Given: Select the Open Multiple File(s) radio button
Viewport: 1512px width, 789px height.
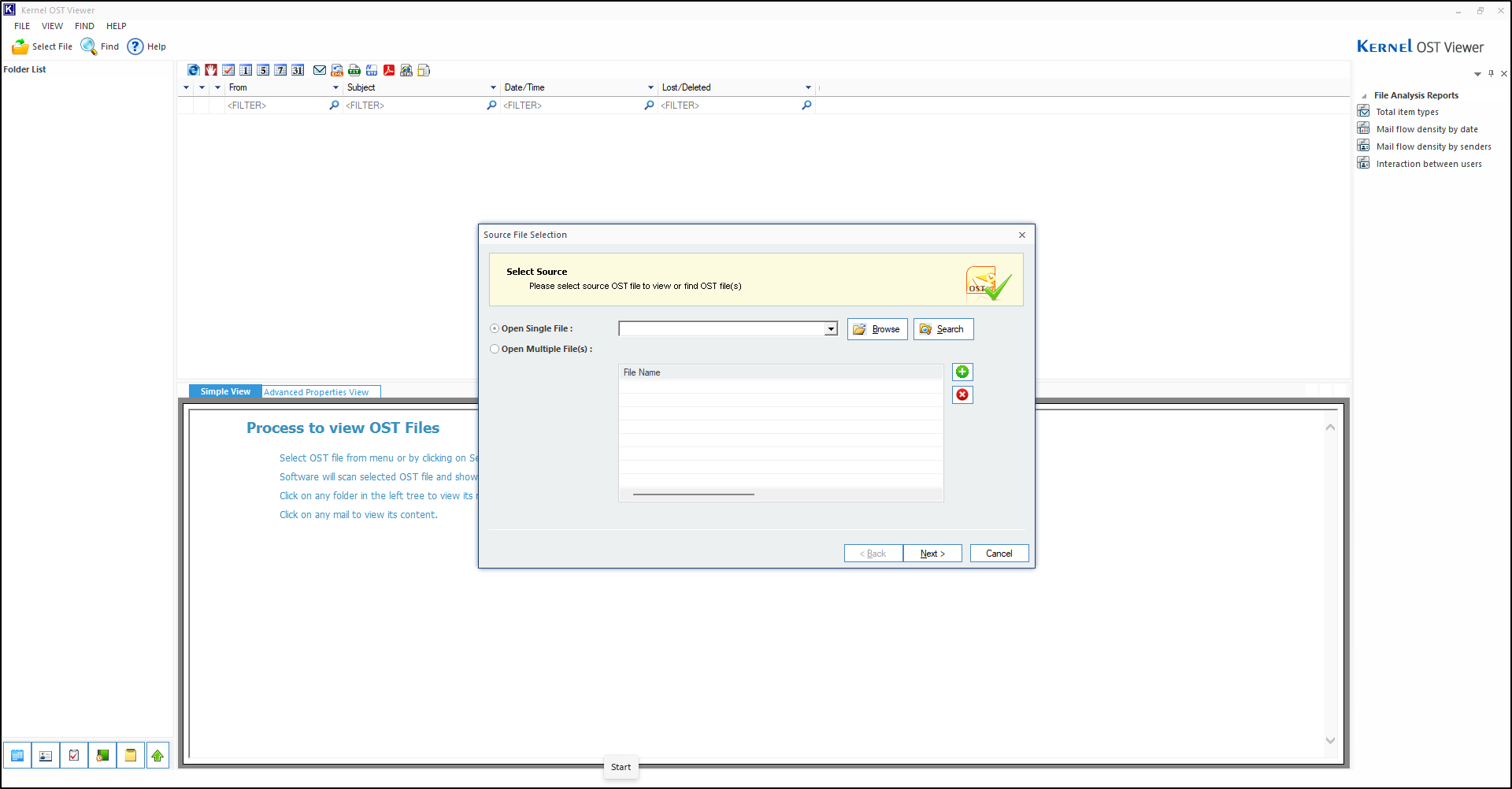Looking at the screenshot, I should [x=495, y=349].
